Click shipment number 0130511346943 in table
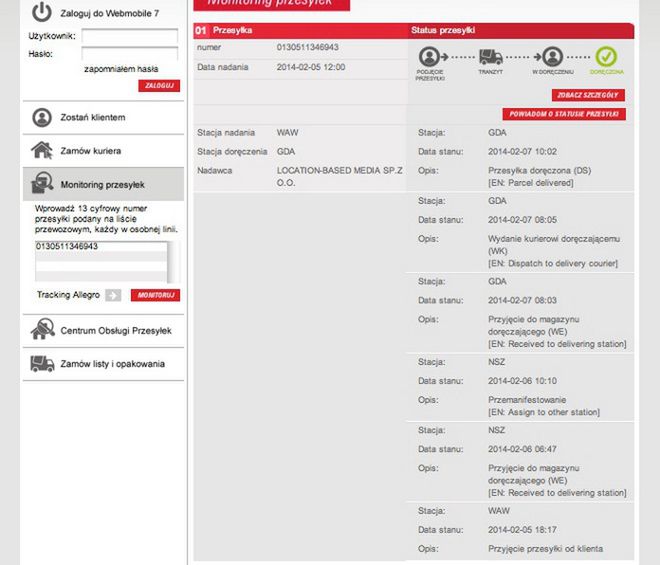 (x=308, y=47)
